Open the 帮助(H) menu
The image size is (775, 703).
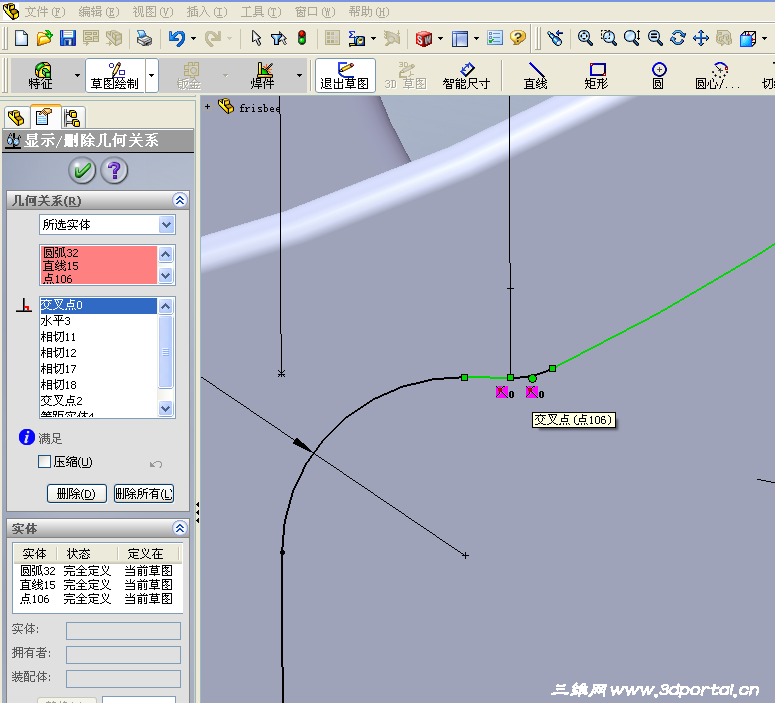click(x=369, y=11)
